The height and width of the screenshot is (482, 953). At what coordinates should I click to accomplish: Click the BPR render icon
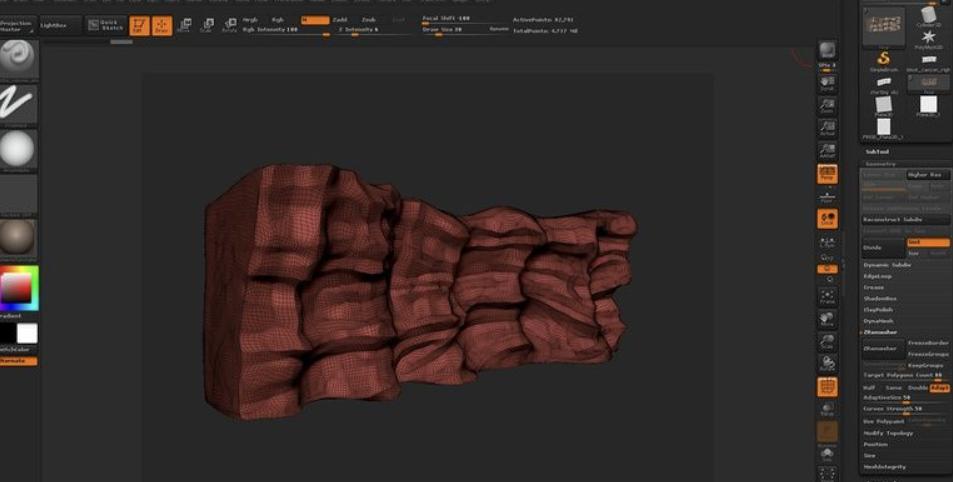pyautogui.click(x=827, y=52)
